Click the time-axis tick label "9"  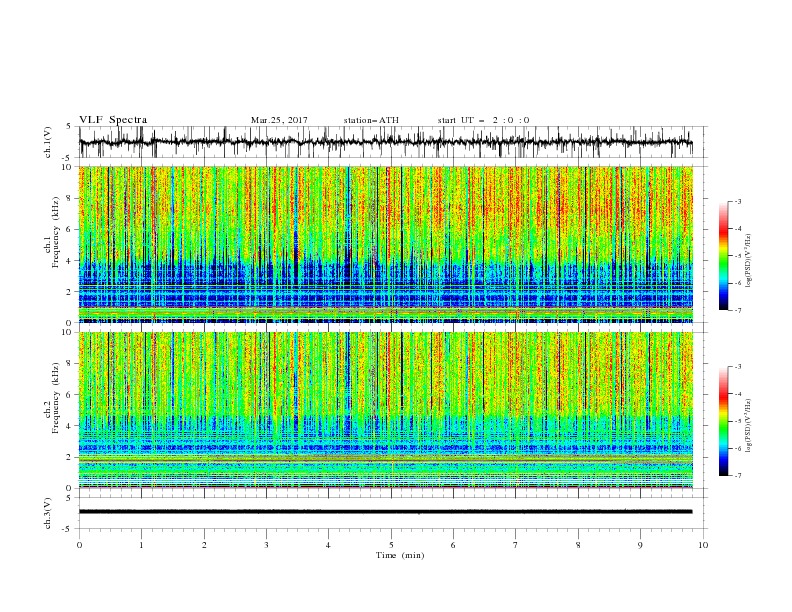click(640, 545)
